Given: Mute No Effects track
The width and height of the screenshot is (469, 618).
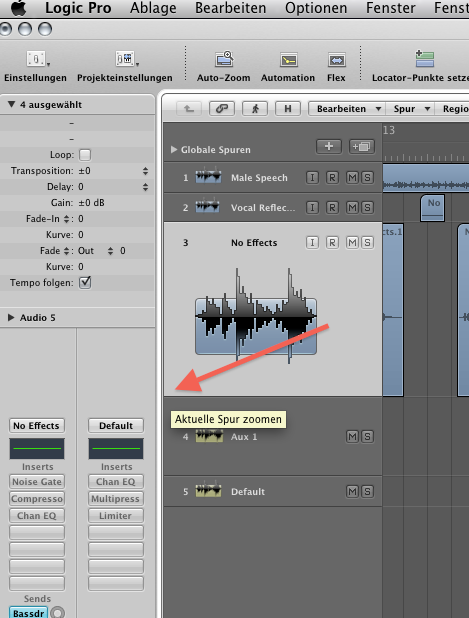Looking at the screenshot, I should tap(352, 242).
